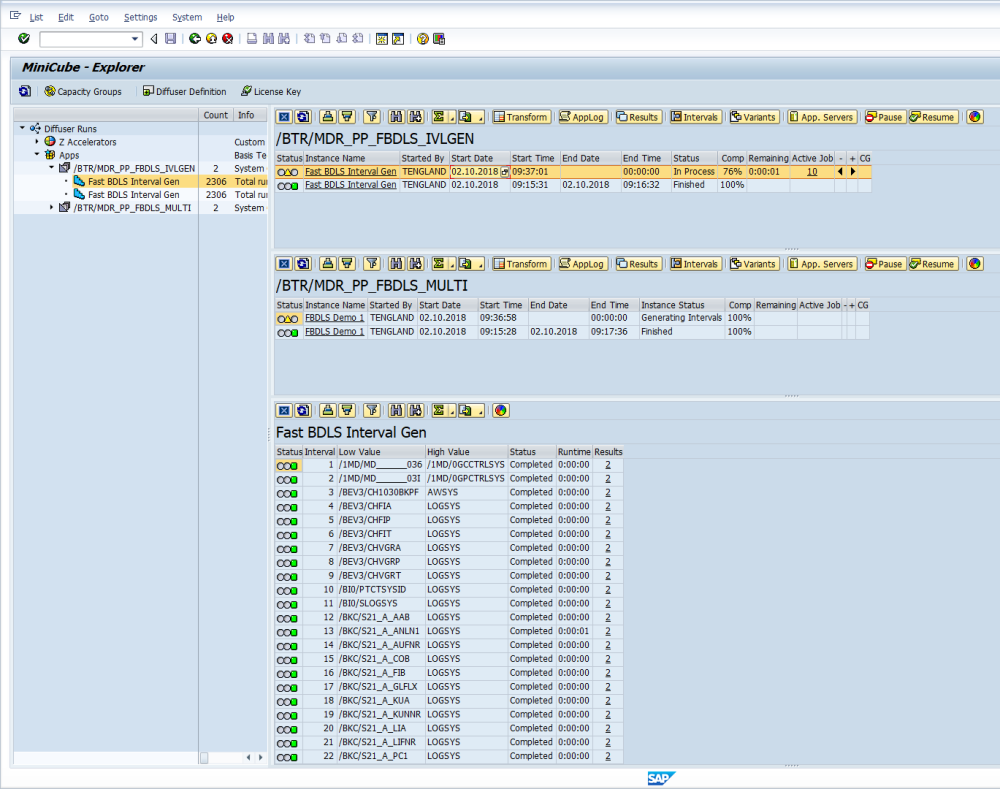
Task: Click the red Cancel icon in toolbar
Action: 227,39
